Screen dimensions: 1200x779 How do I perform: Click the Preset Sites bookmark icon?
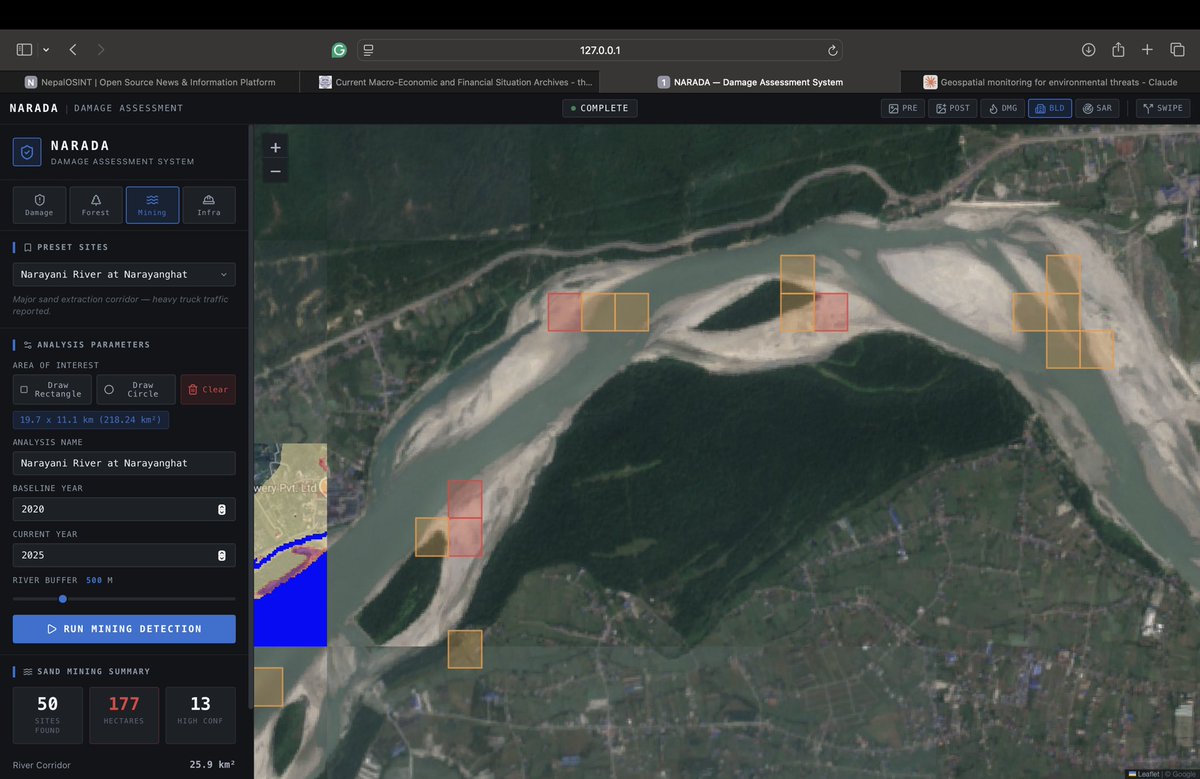point(28,247)
